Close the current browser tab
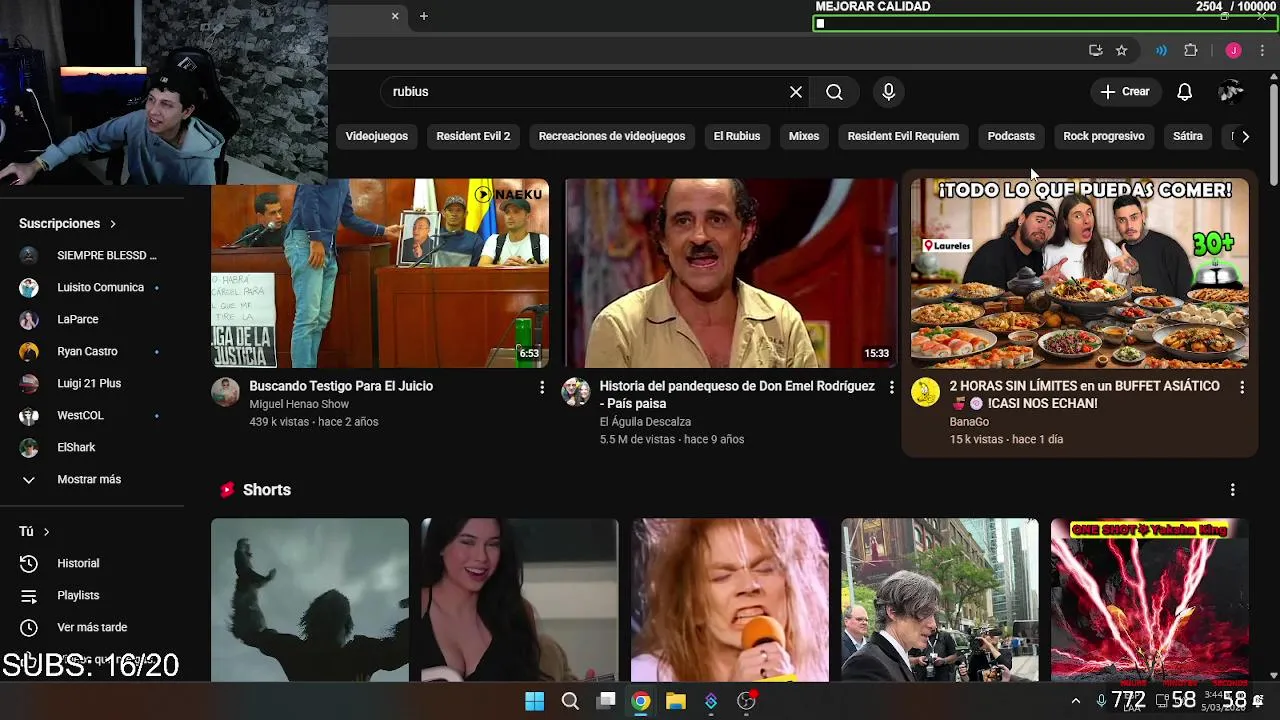Image resolution: width=1280 pixels, height=720 pixels. coord(395,16)
